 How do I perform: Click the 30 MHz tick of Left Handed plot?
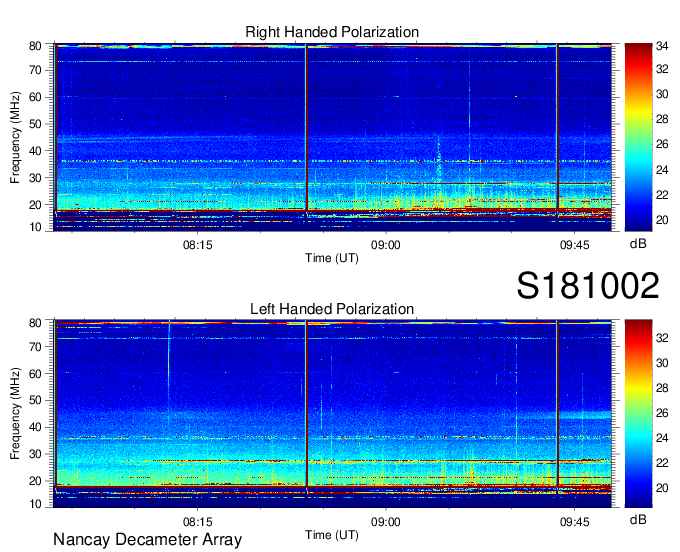(35, 454)
